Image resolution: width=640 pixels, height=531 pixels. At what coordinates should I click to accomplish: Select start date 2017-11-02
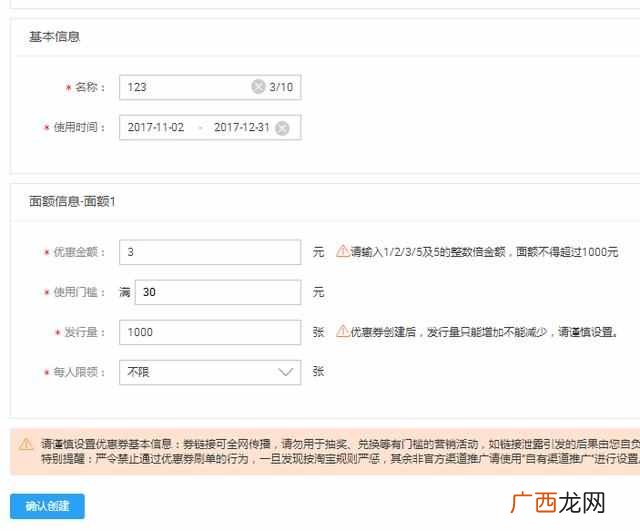[x=156, y=127]
